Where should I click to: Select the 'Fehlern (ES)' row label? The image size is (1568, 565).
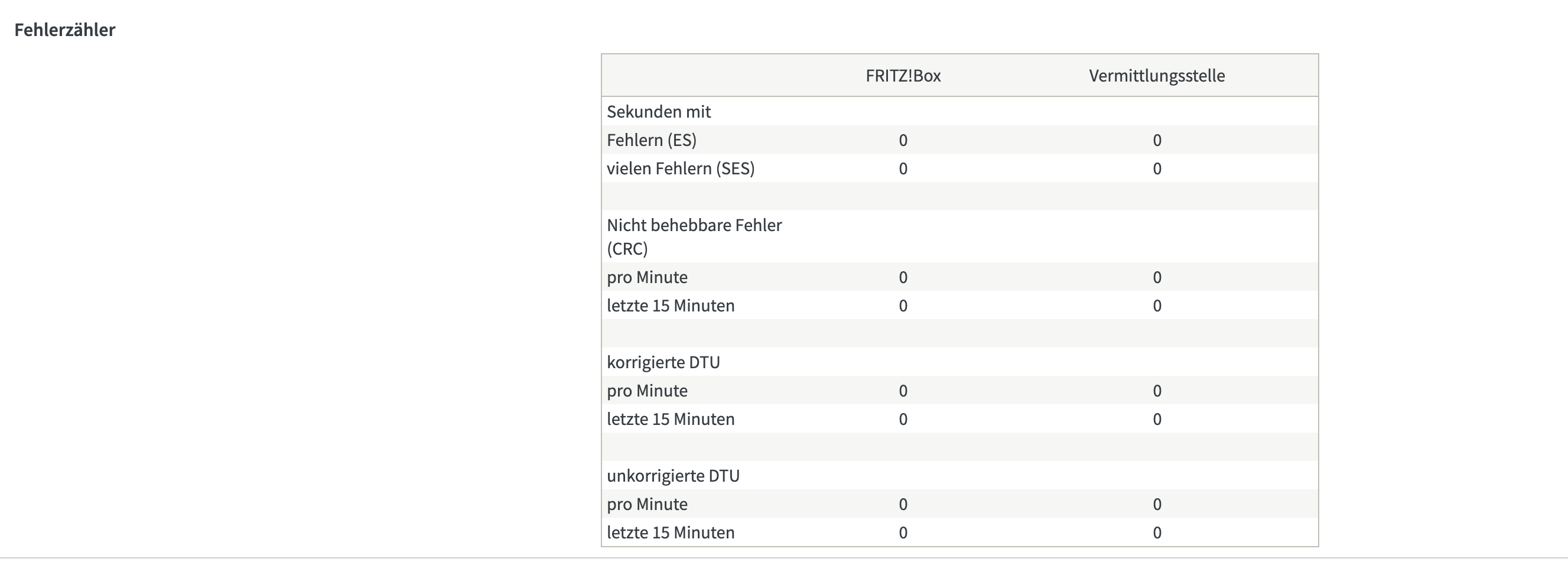pos(651,140)
